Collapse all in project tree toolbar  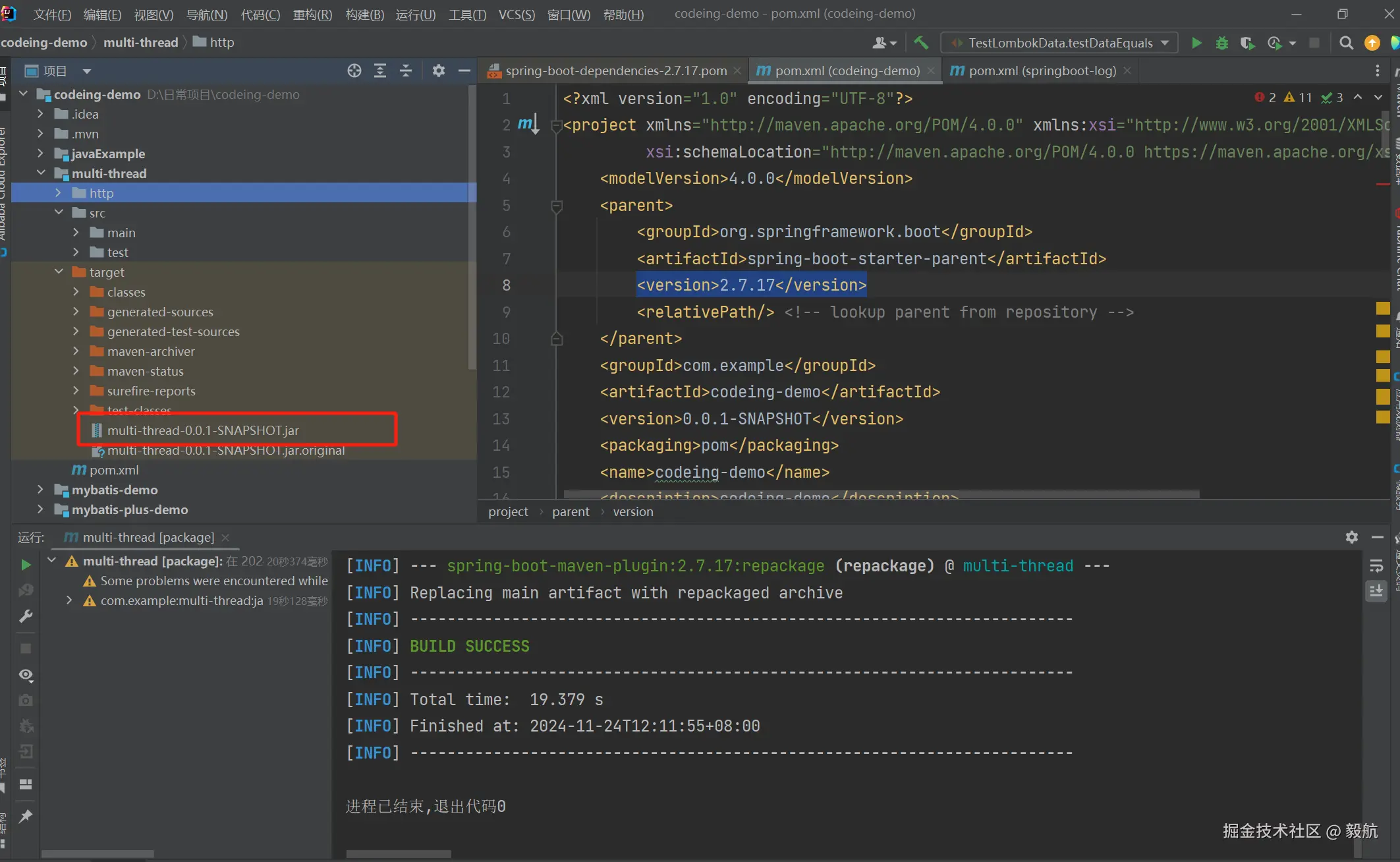pyautogui.click(x=406, y=71)
